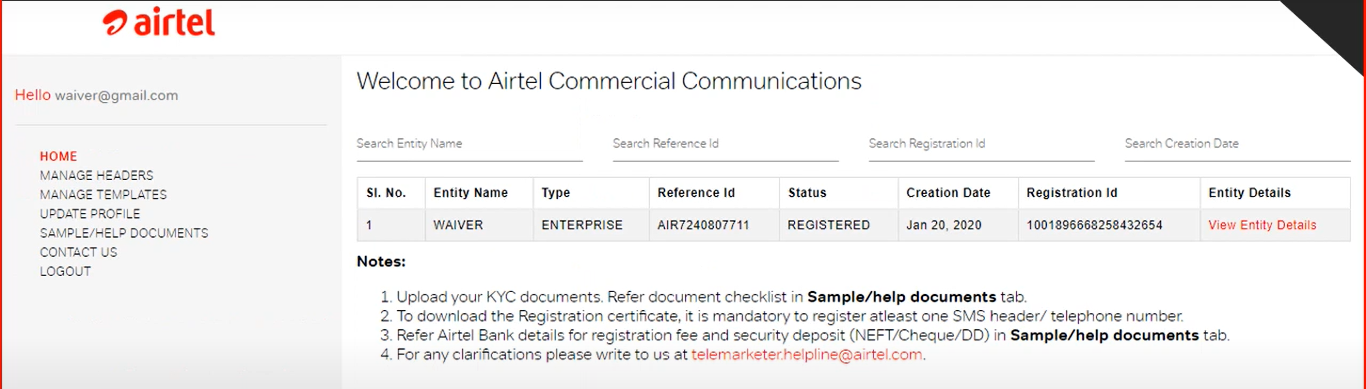The width and height of the screenshot is (1366, 389).
Task: Click the Creation Date column header
Action: 948,193
